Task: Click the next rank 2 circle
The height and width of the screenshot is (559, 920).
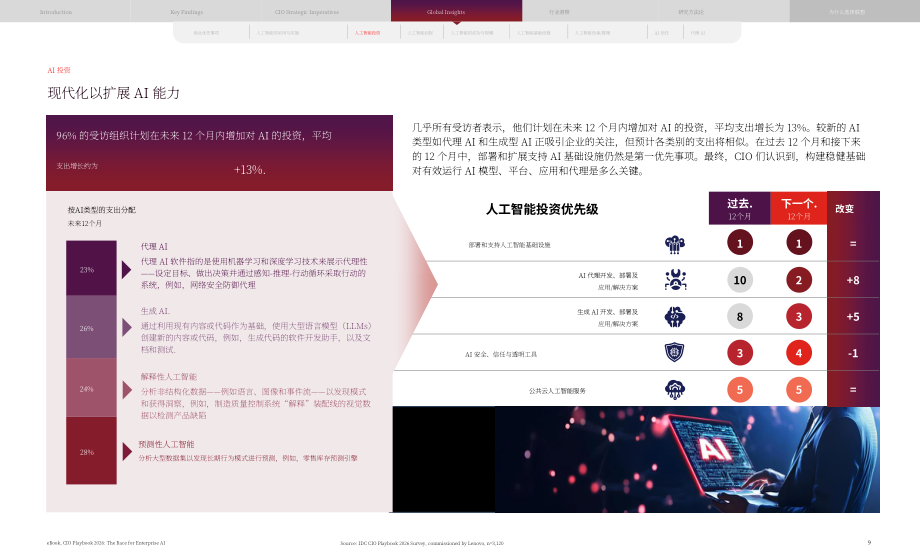Action: pyautogui.click(x=799, y=280)
